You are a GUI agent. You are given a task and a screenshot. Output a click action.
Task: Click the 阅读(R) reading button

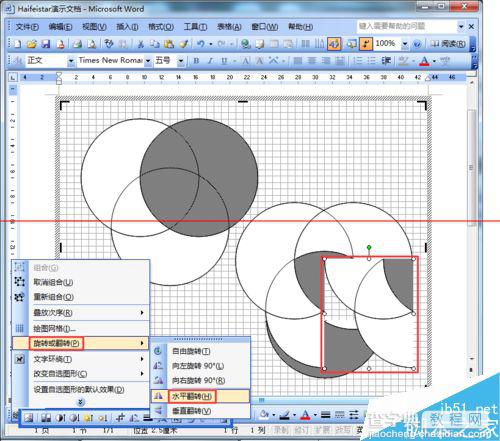point(448,44)
